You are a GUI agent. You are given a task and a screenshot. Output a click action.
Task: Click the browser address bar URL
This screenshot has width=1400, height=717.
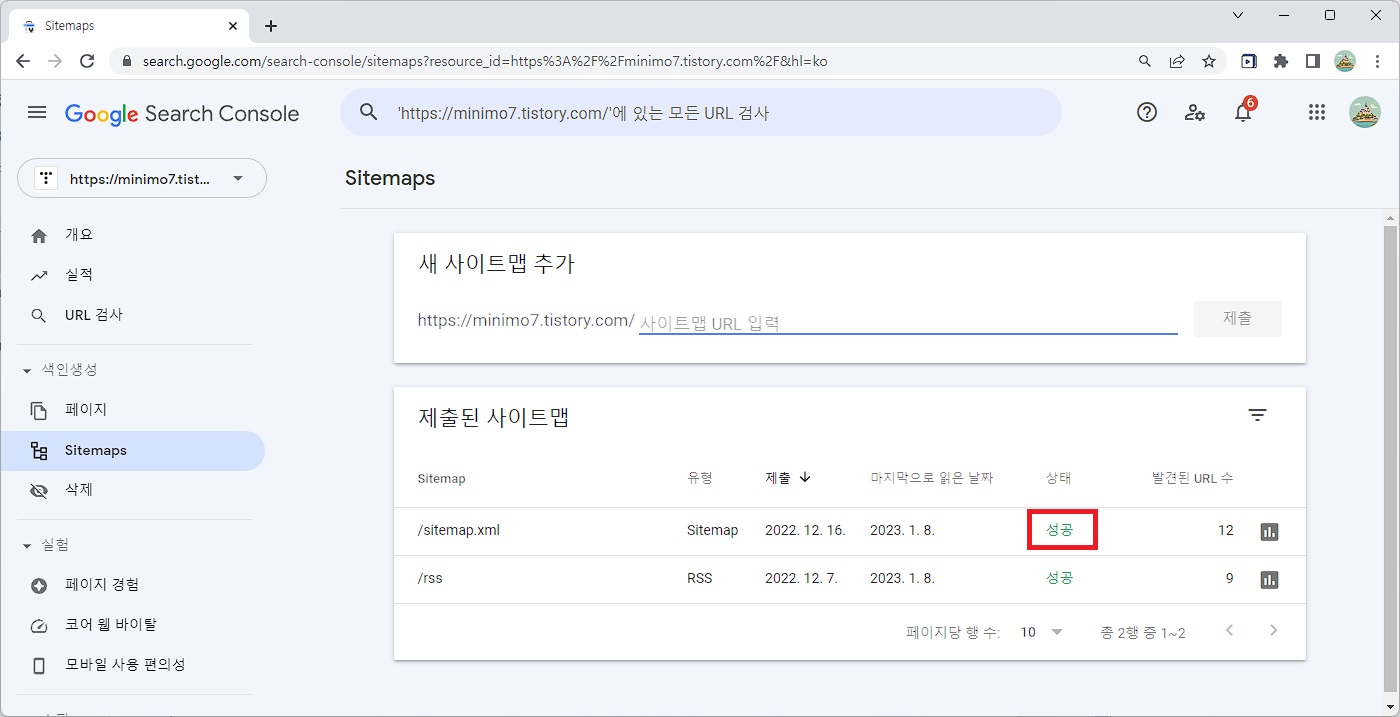pos(485,61)
